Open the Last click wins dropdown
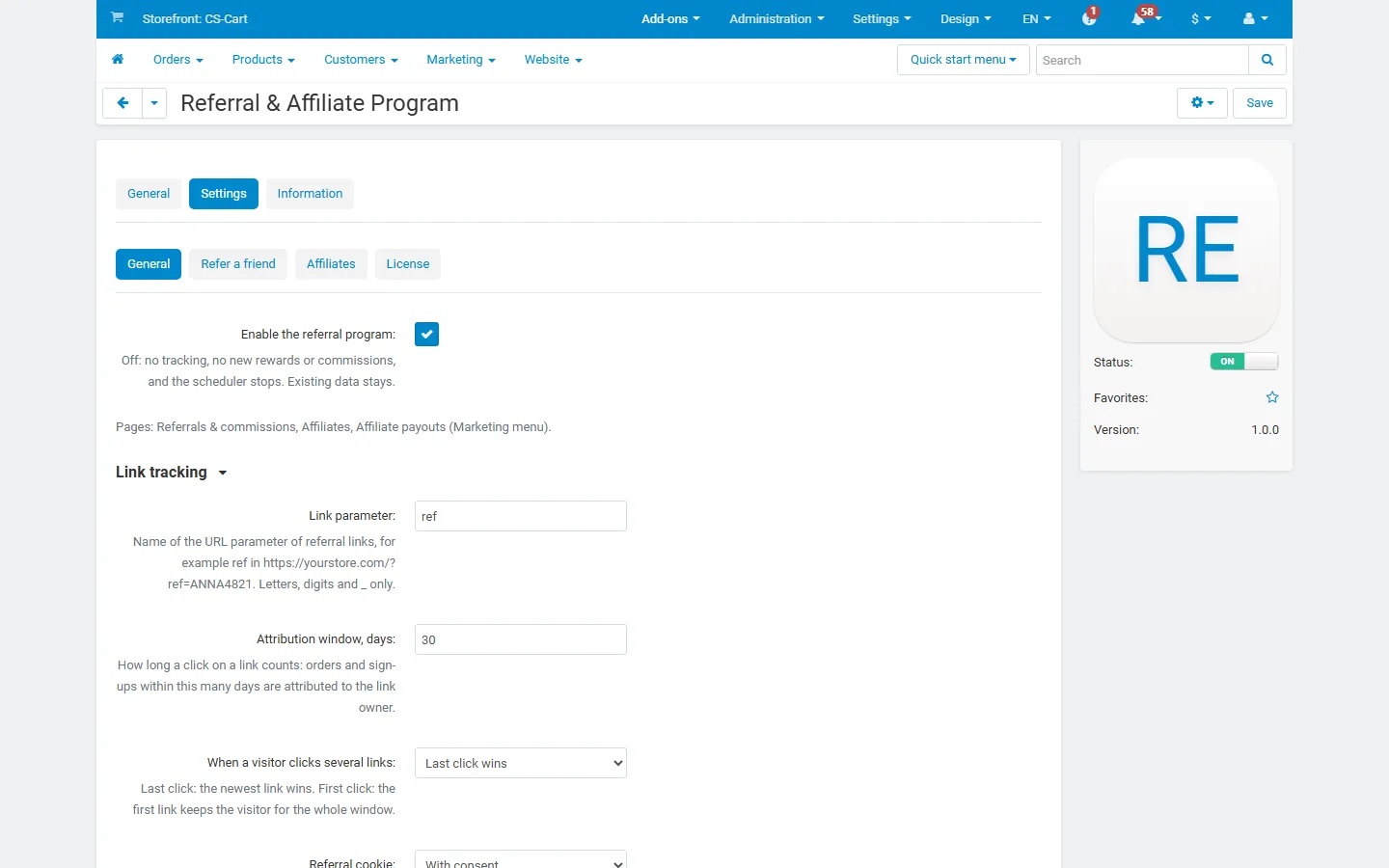The image size is (1389, 868). (x=521, y=763)
